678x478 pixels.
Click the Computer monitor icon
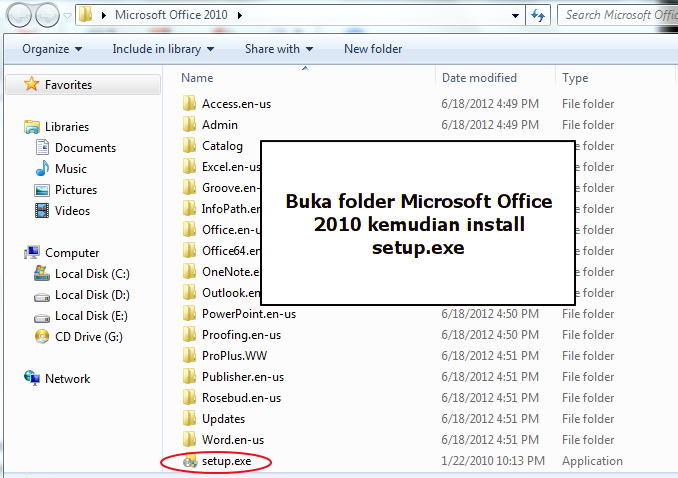(32, 252)
